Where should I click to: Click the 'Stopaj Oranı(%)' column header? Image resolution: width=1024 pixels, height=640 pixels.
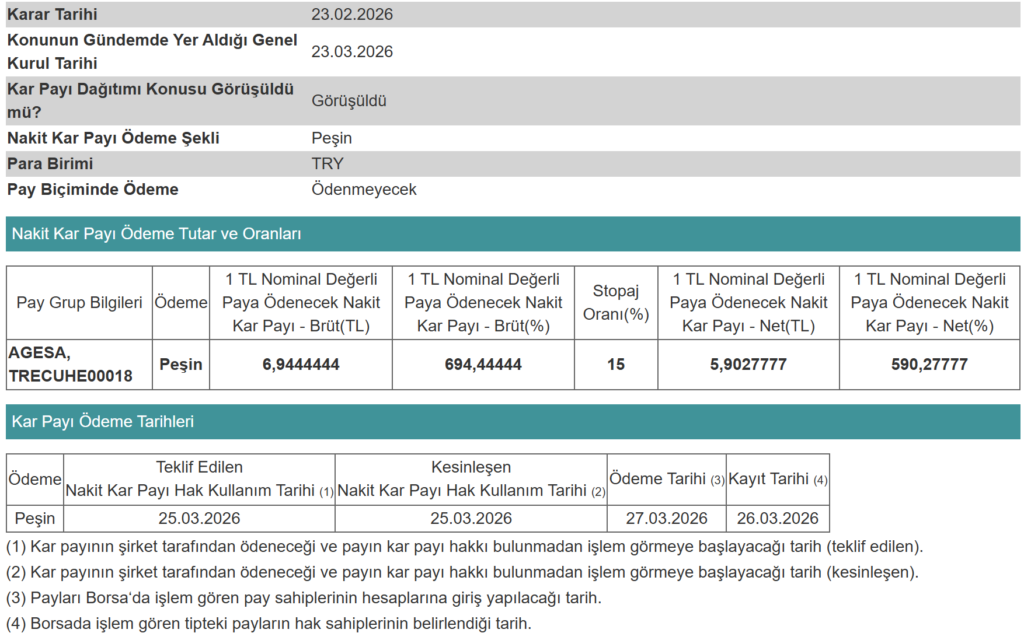tap(615, 302)
